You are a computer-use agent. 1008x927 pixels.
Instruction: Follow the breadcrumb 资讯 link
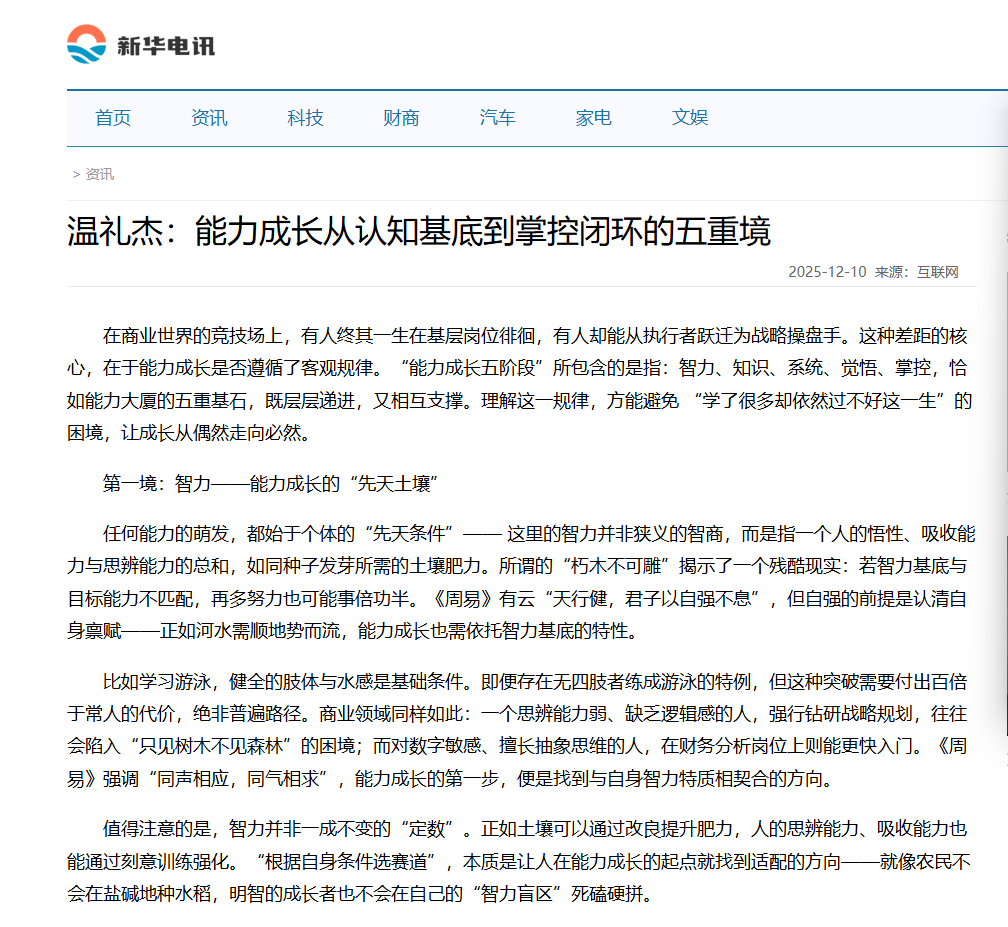tap(99, 174)
